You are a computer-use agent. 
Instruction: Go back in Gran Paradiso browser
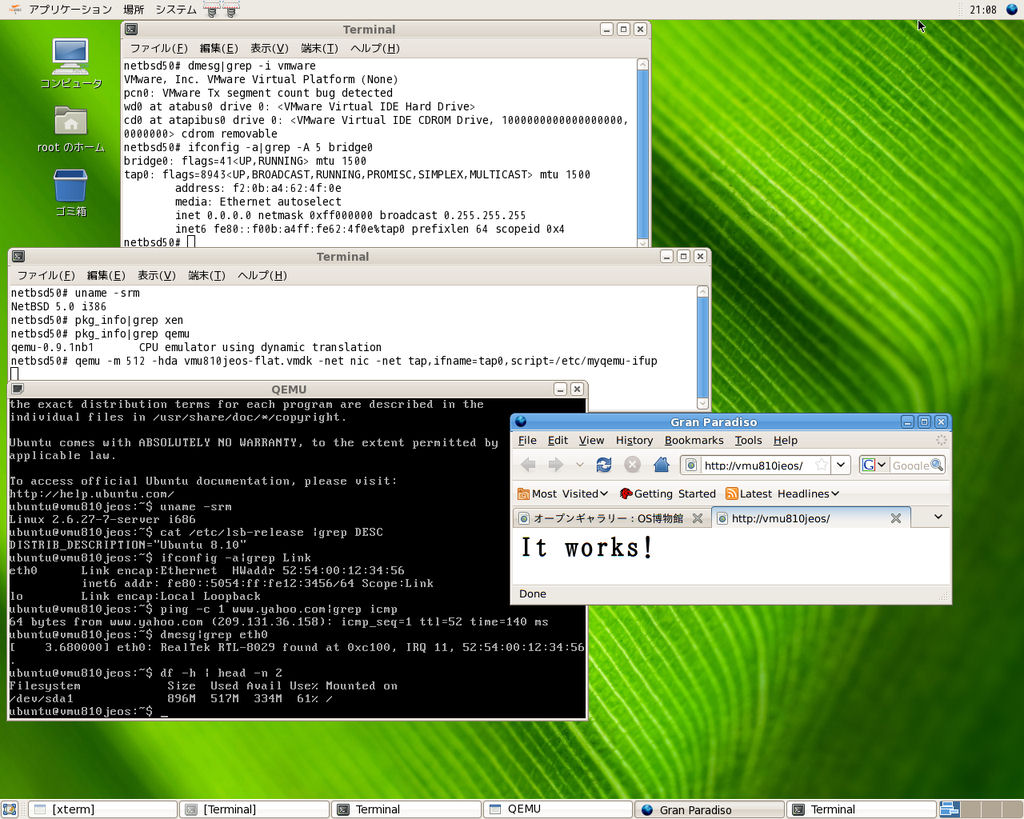pyautogui.click(x=528, y=464)
